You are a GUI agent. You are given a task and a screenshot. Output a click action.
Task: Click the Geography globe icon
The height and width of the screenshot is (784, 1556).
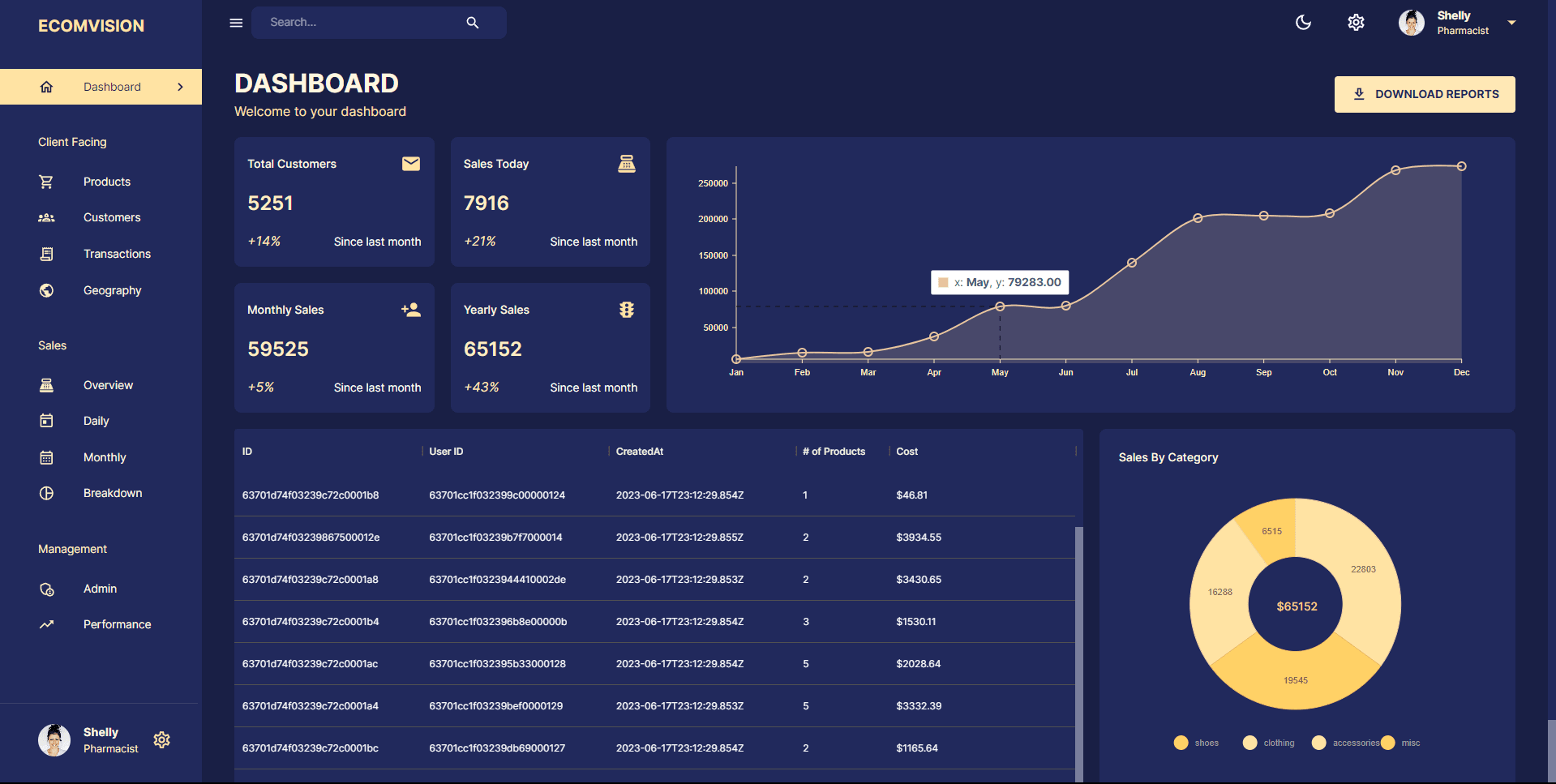46,290
